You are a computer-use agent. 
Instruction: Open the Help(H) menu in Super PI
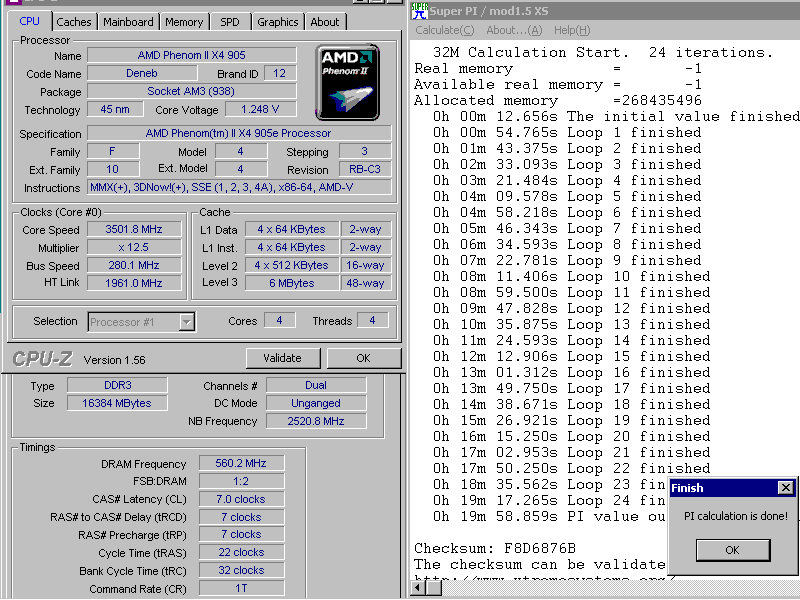[572, 31]
